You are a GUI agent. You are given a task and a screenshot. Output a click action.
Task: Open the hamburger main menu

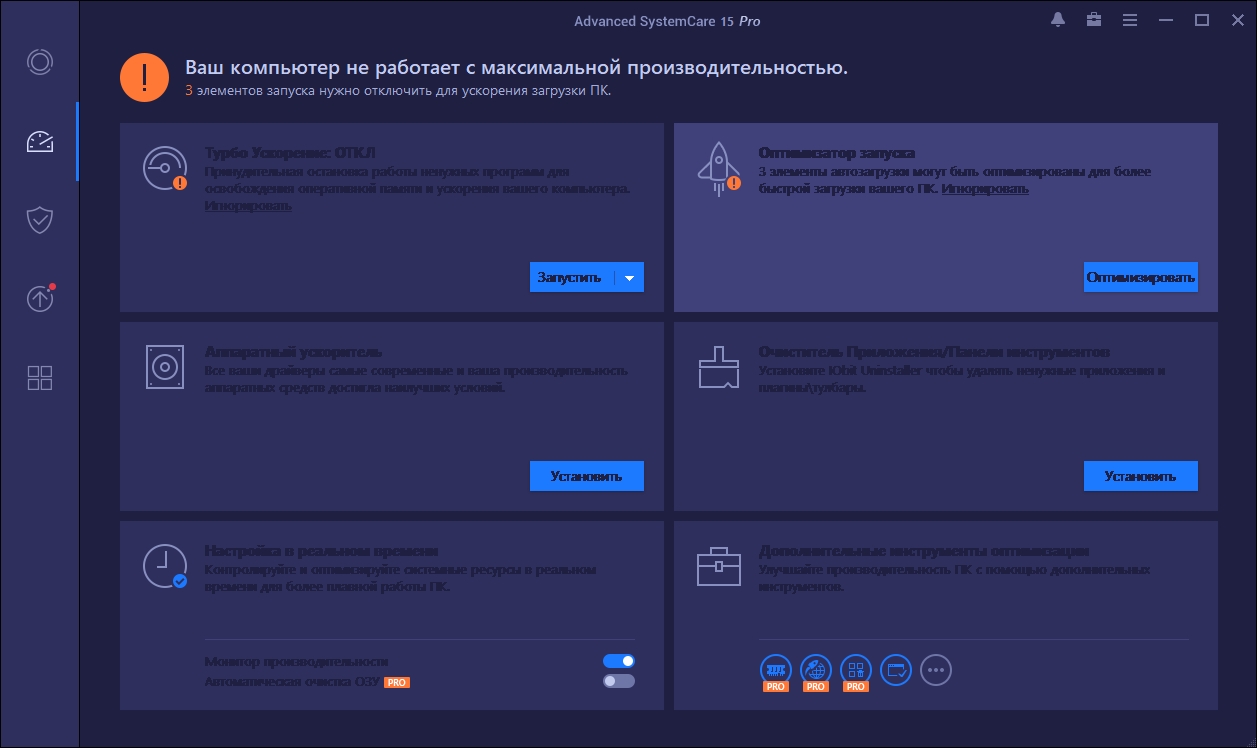point(1130,20)
